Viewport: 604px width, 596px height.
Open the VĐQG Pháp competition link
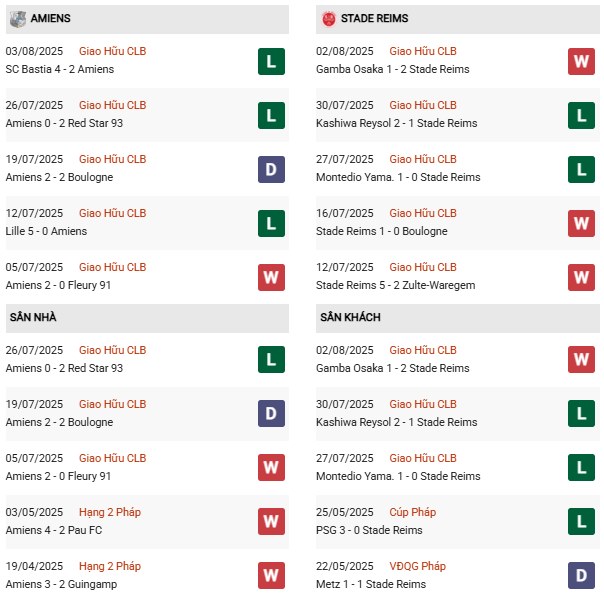pyautogui.click(x=417, y=567)
